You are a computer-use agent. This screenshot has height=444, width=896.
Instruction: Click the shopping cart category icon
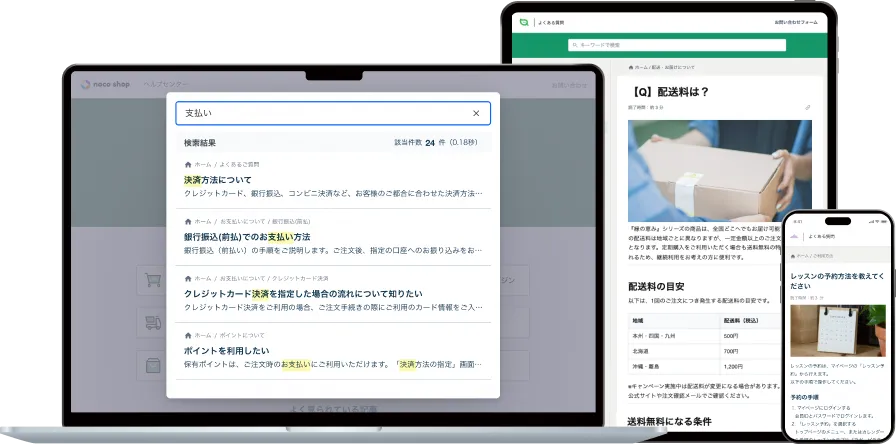click(x=153, y=282)
